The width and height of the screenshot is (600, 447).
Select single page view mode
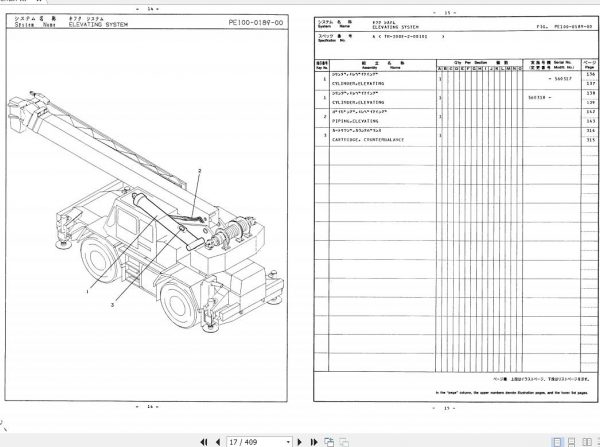pyautogui.click(x=558, y=442)
